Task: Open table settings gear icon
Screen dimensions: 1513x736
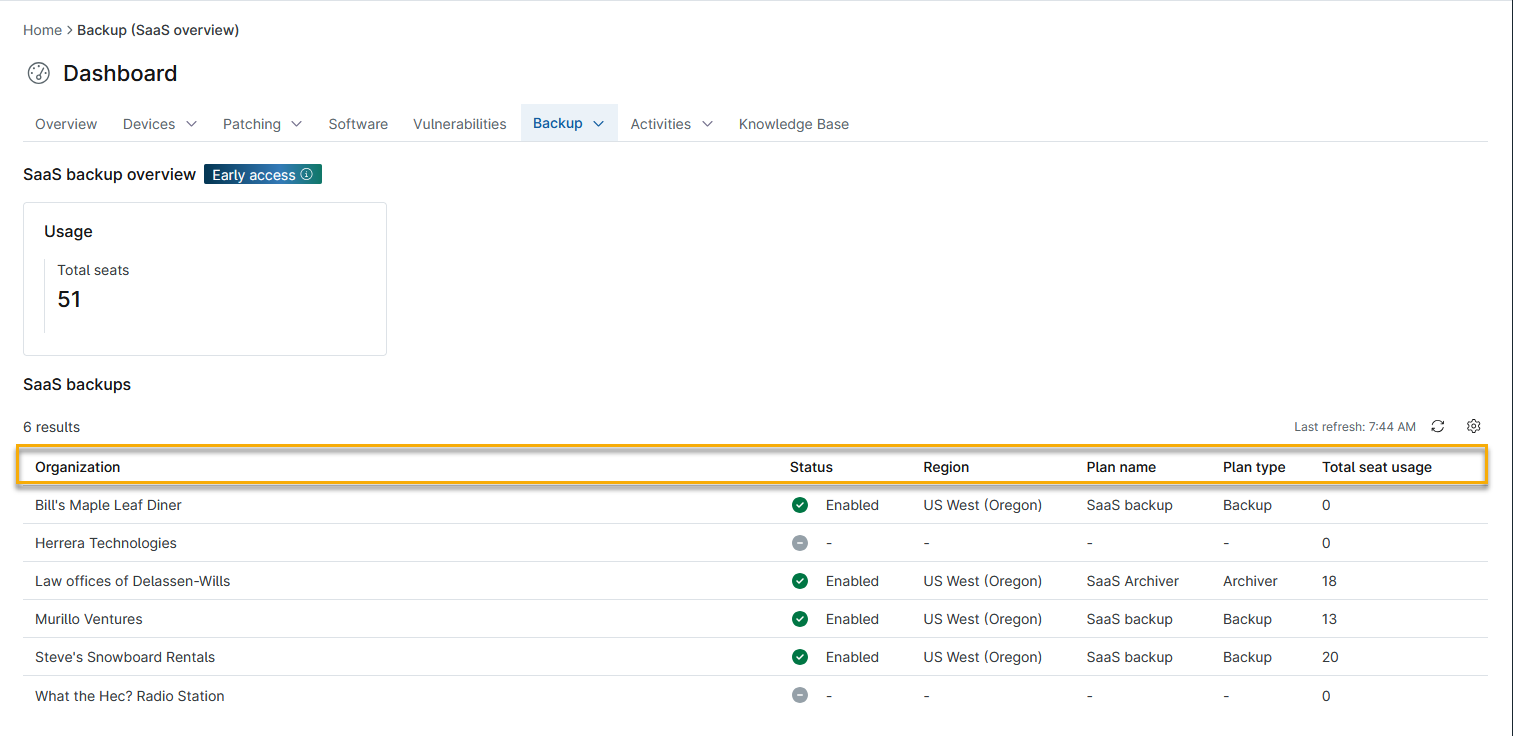Action: click(x=1473, y=426)
